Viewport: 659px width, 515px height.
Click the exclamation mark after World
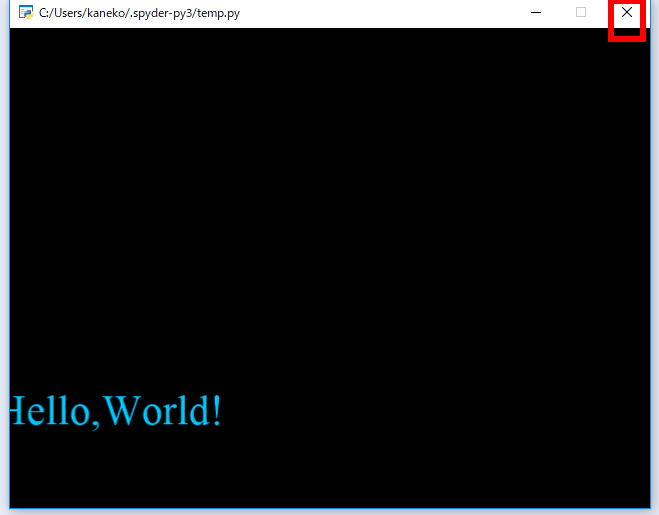click(216, 411)
